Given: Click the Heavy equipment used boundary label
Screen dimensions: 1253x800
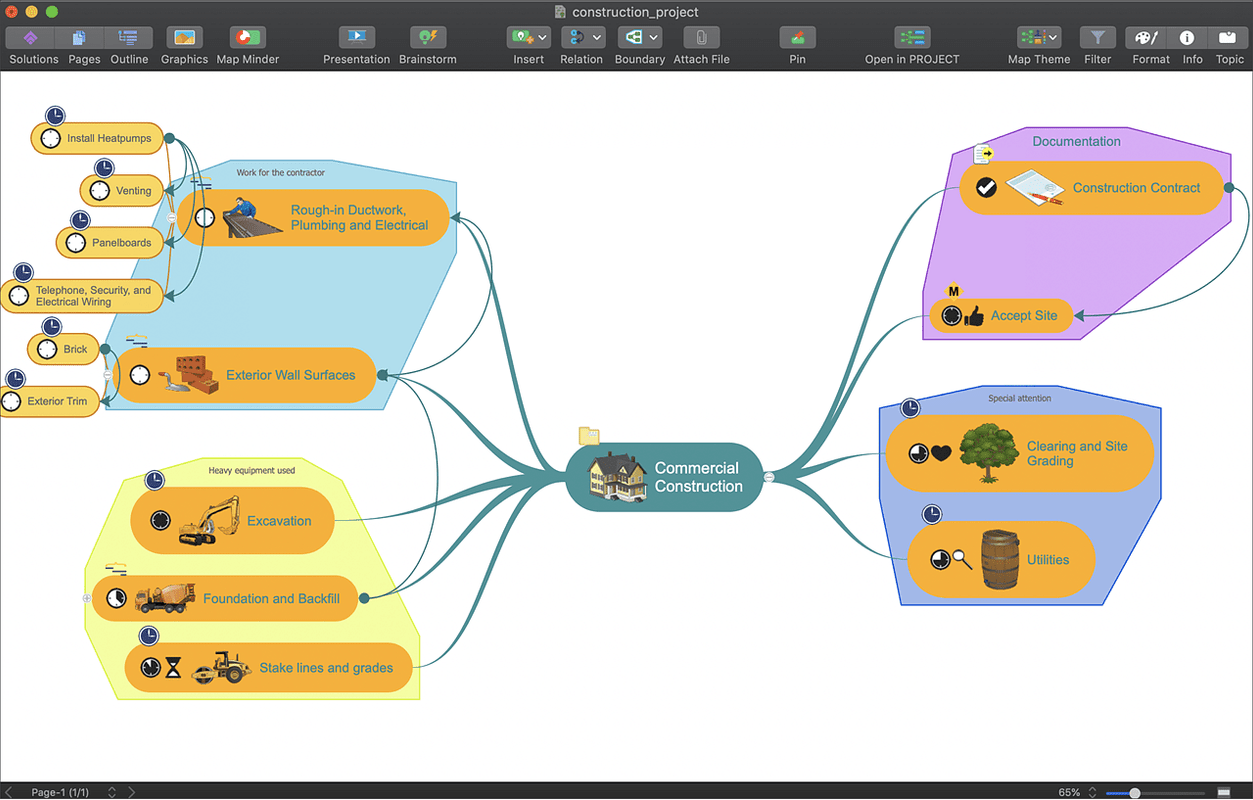Looking at the screenshot, I should 251,470.
